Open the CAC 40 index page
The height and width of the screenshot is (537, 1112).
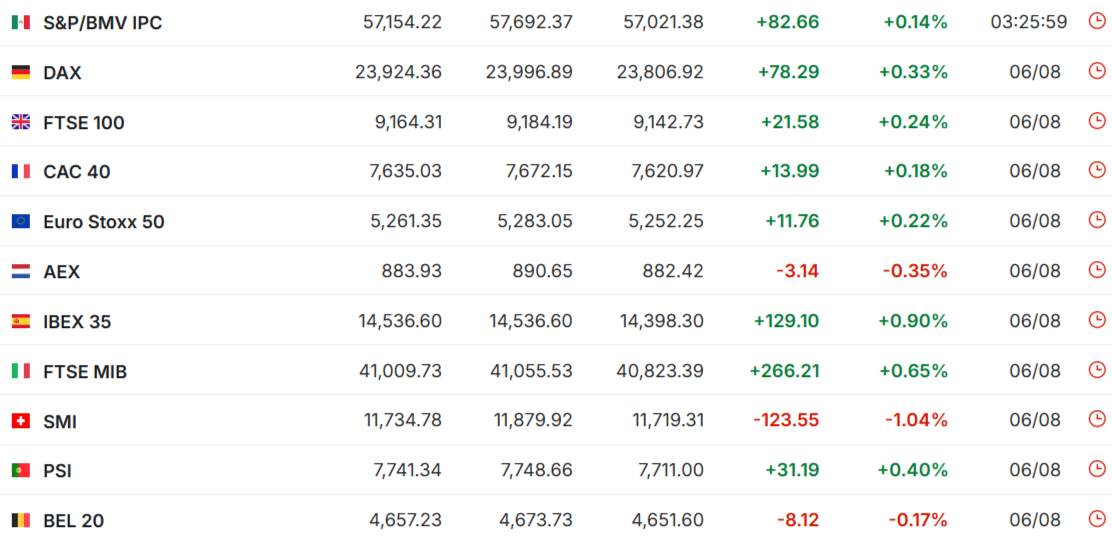(77, 172)
